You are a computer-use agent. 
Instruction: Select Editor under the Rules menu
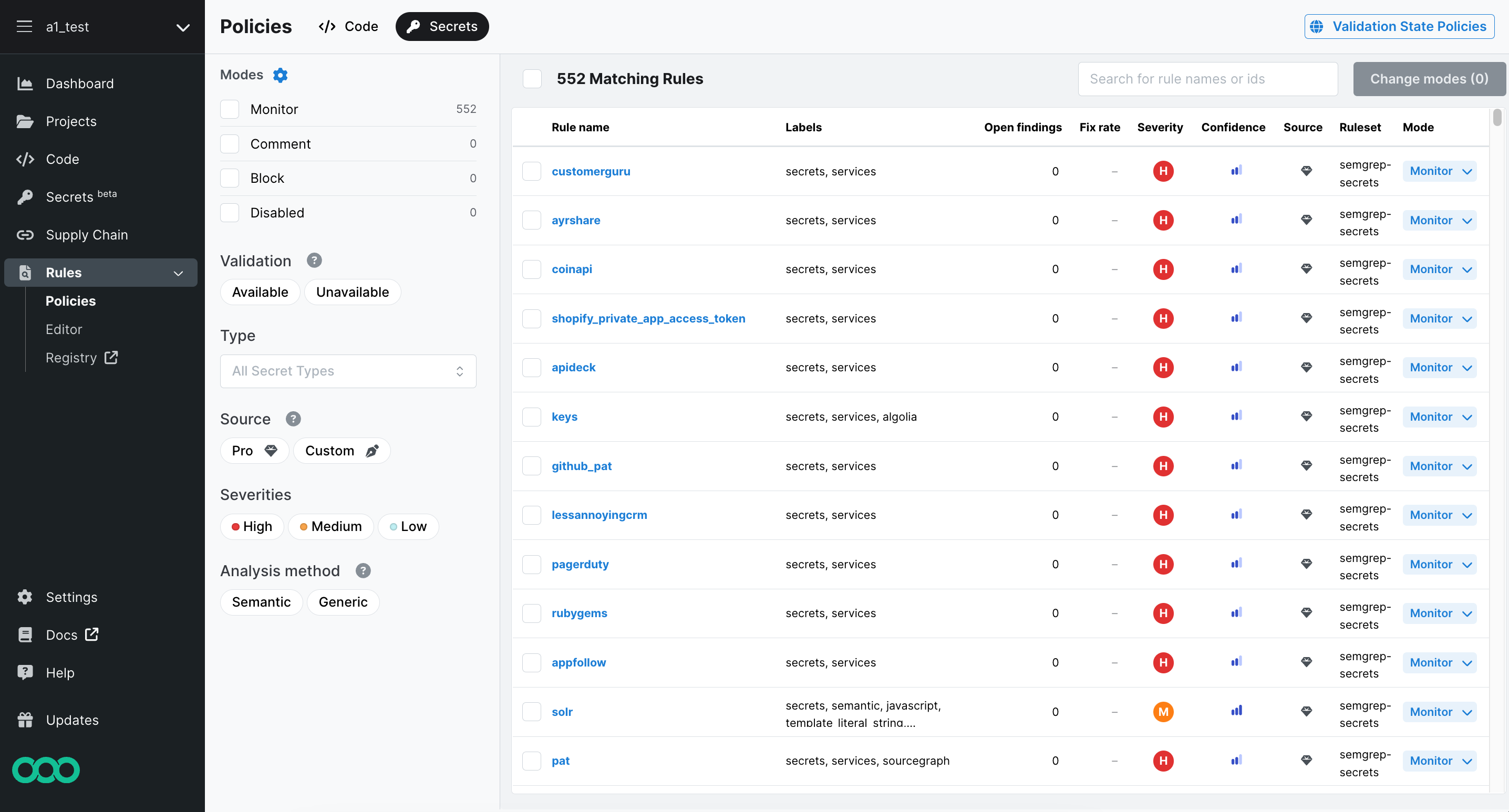click(x=64, y=329)
